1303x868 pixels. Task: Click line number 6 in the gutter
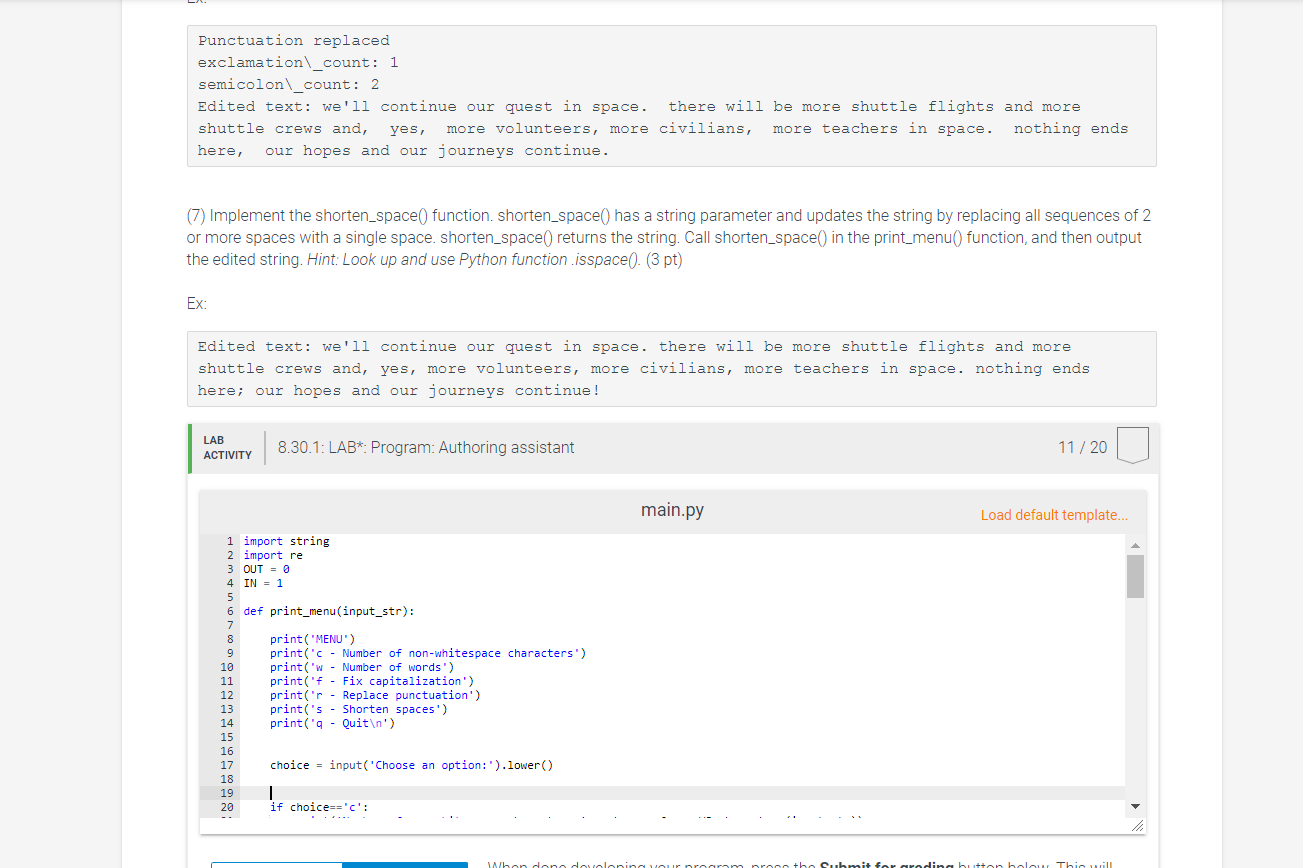coord(229,610)
